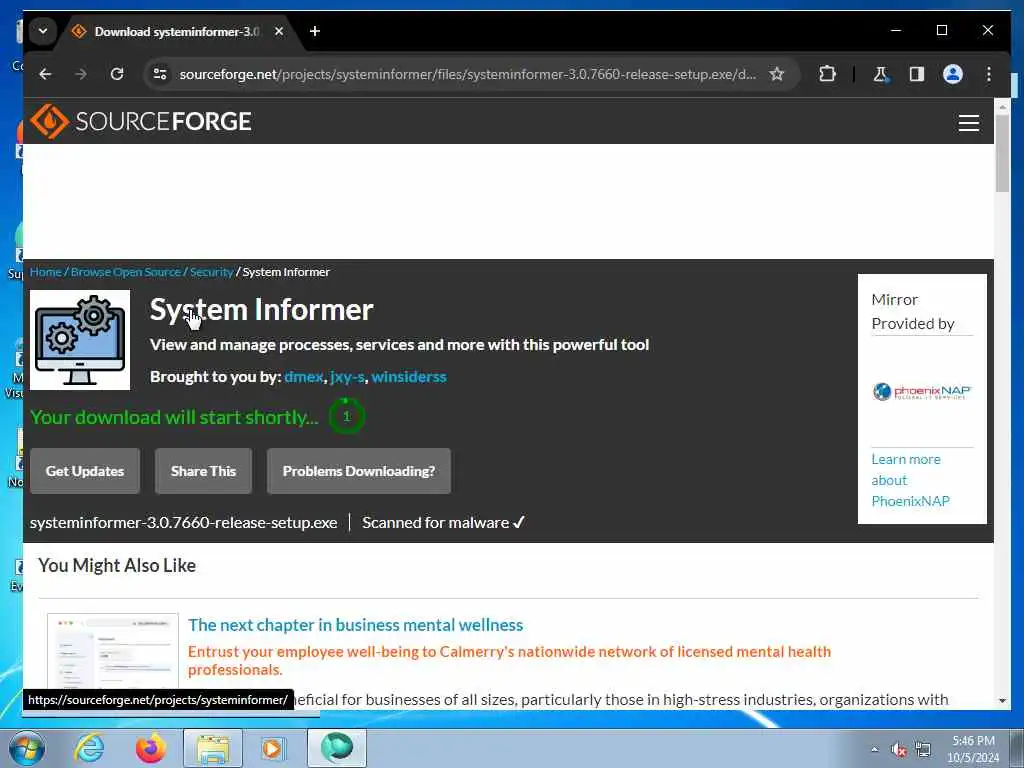Click the Entrust your employee well-being ad text

coord(509,660)
